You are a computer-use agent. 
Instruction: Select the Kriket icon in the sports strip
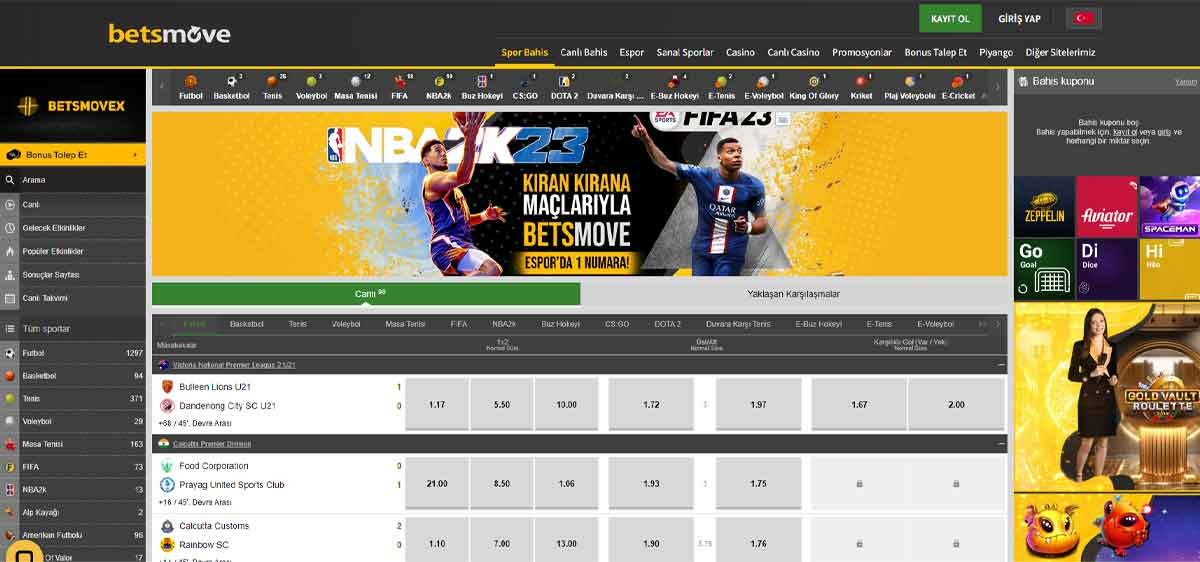(861, 87)
